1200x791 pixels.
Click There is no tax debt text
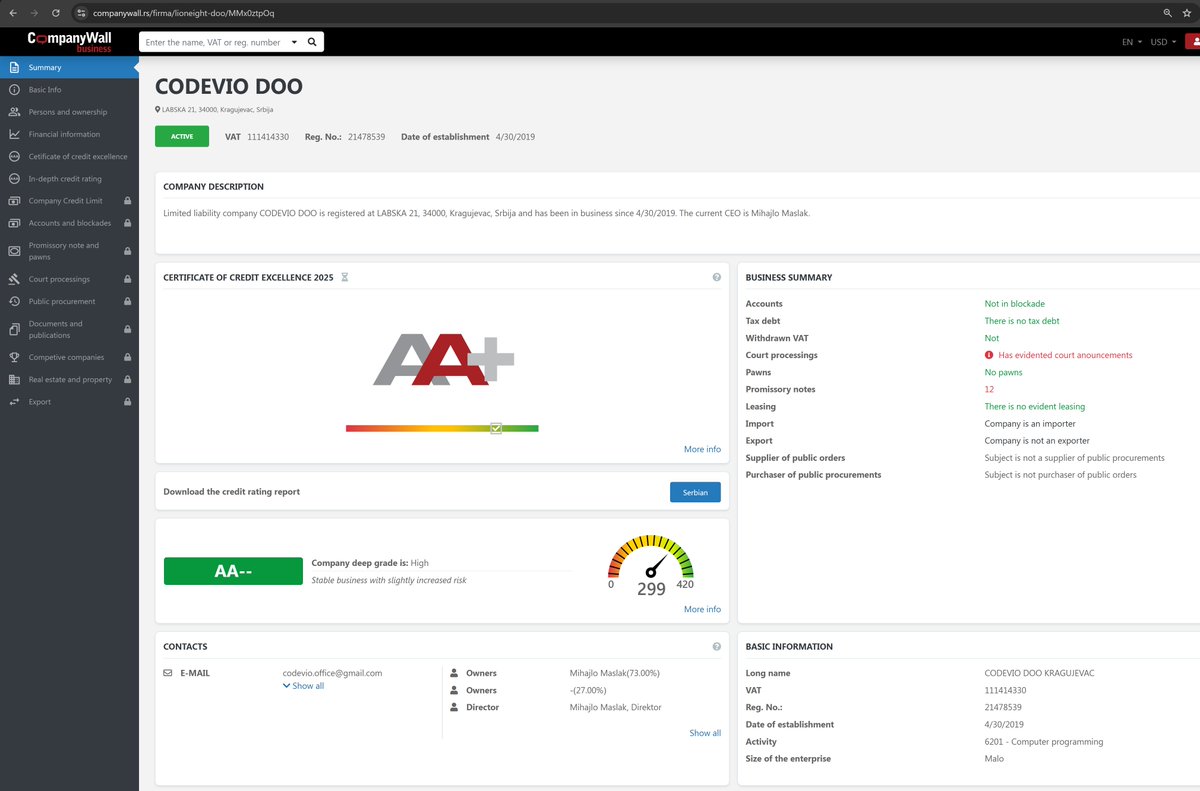(1022, 321)
